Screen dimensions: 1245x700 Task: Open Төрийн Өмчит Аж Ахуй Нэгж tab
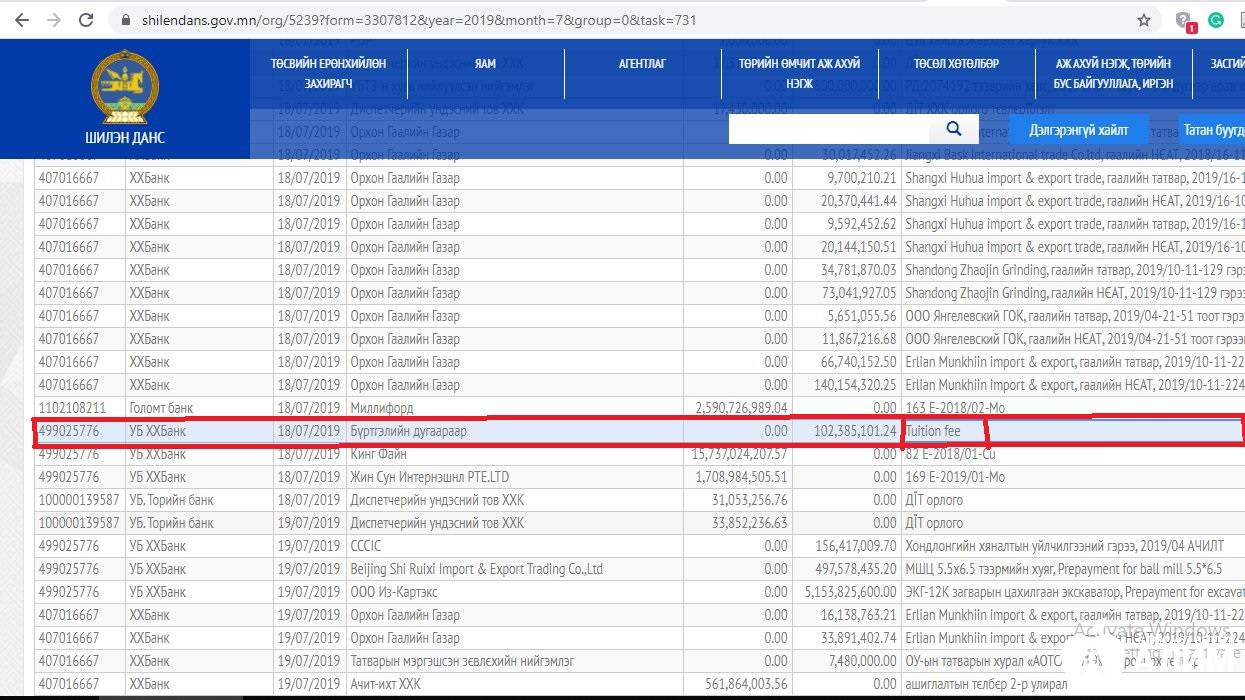tap(799, 73)
